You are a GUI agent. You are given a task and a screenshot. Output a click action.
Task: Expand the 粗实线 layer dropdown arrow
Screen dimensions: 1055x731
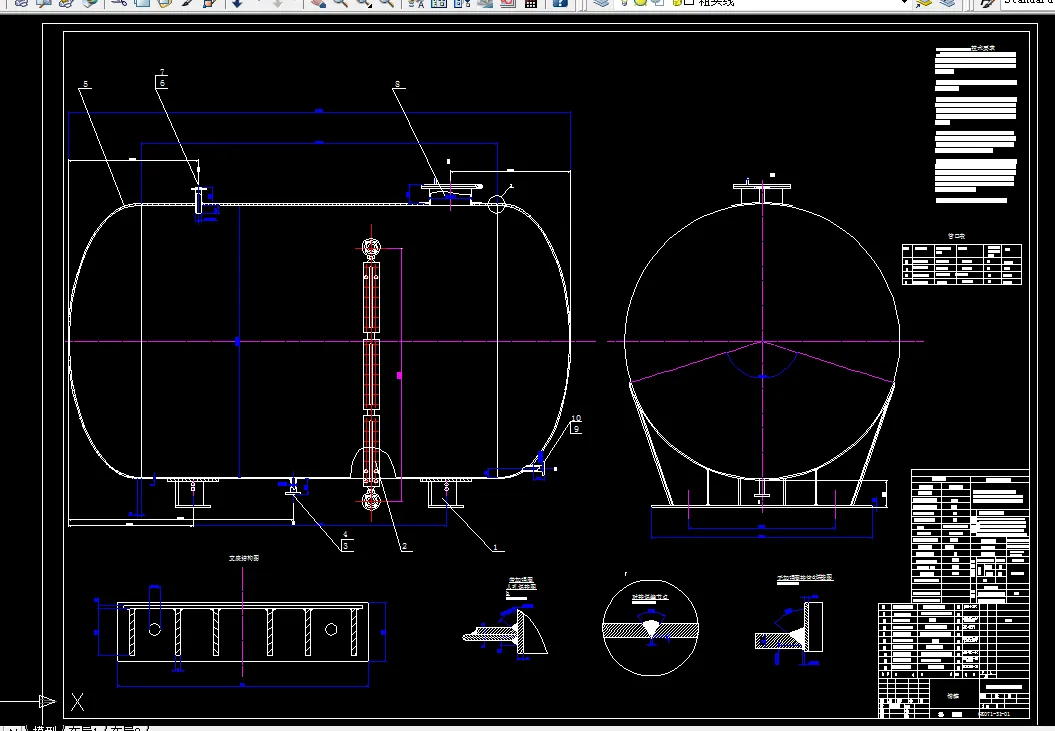point(905,3)
